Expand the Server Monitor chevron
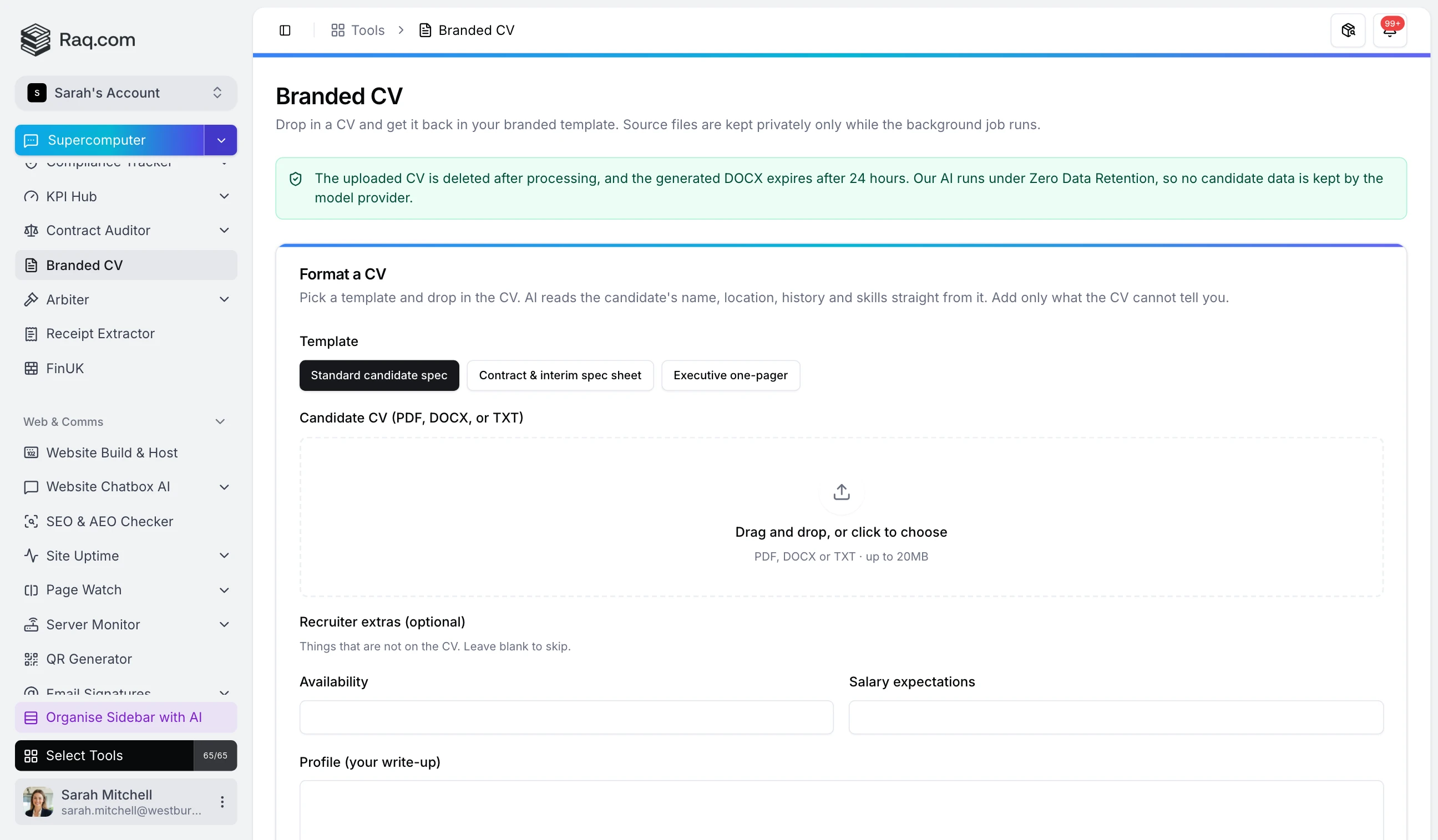Viewport: 1438px width, 840px height. [224, 624]
